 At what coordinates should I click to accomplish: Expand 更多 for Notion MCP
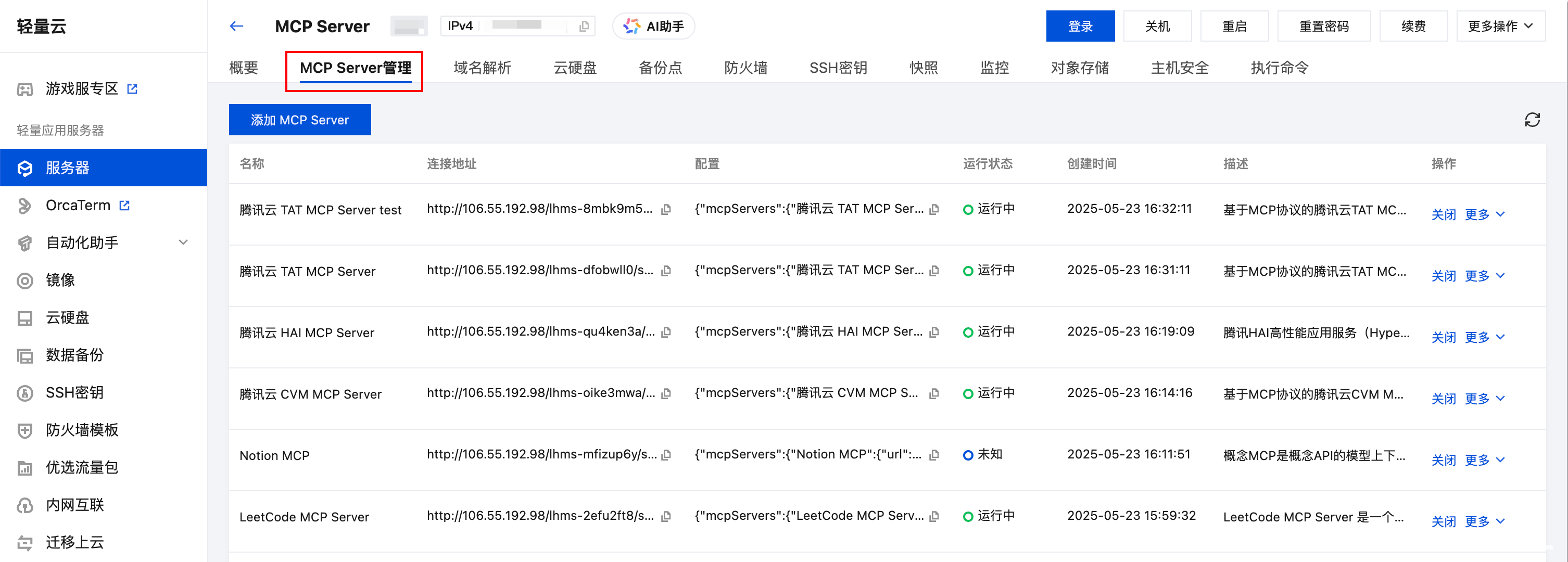point(1484,461)
